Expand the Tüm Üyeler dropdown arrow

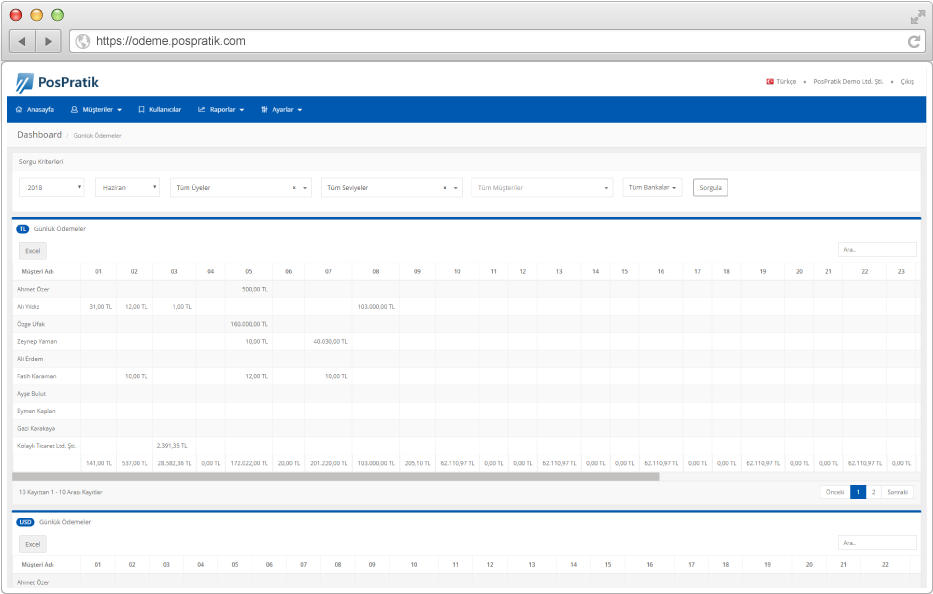click(305, 188)
